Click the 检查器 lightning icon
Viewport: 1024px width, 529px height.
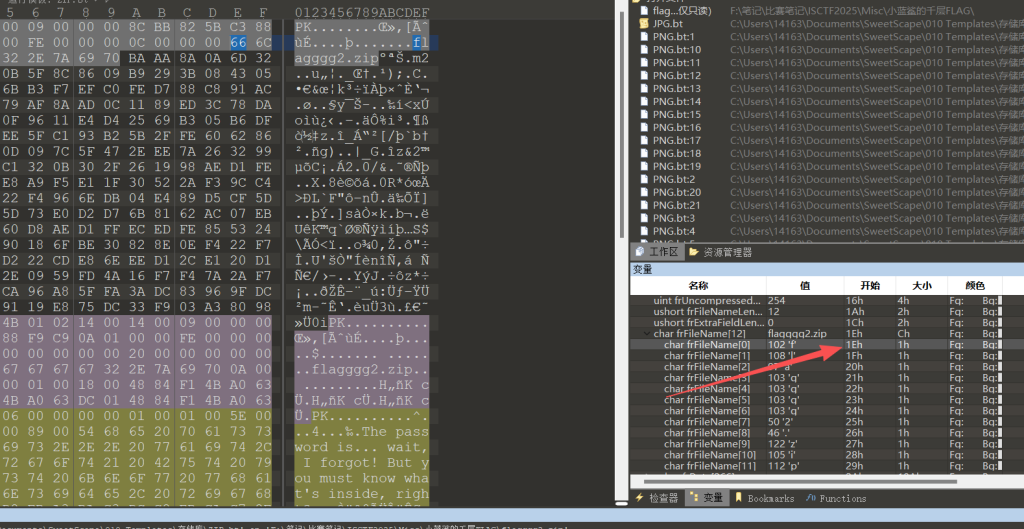pos(640,498)
